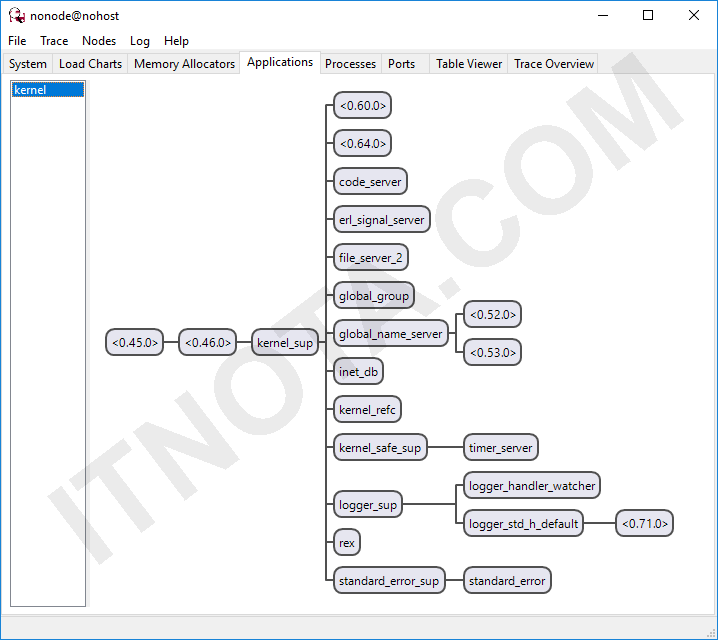Select kernel in the application list

pos(30,90)
